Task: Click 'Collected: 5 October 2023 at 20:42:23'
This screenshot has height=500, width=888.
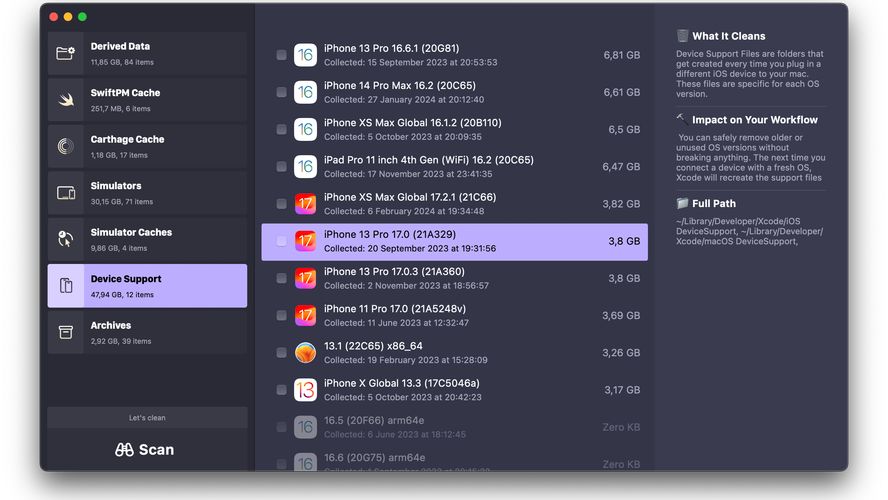Action: click(403, 398)
